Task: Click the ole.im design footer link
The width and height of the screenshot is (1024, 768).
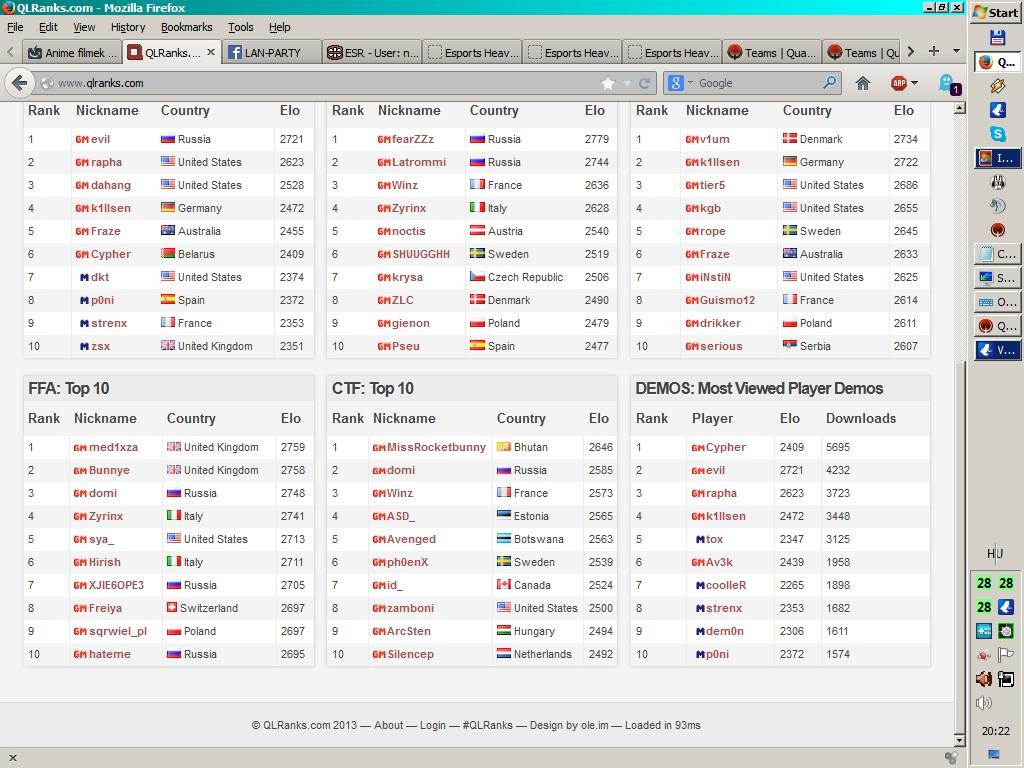Action: (x=594, y=725)
